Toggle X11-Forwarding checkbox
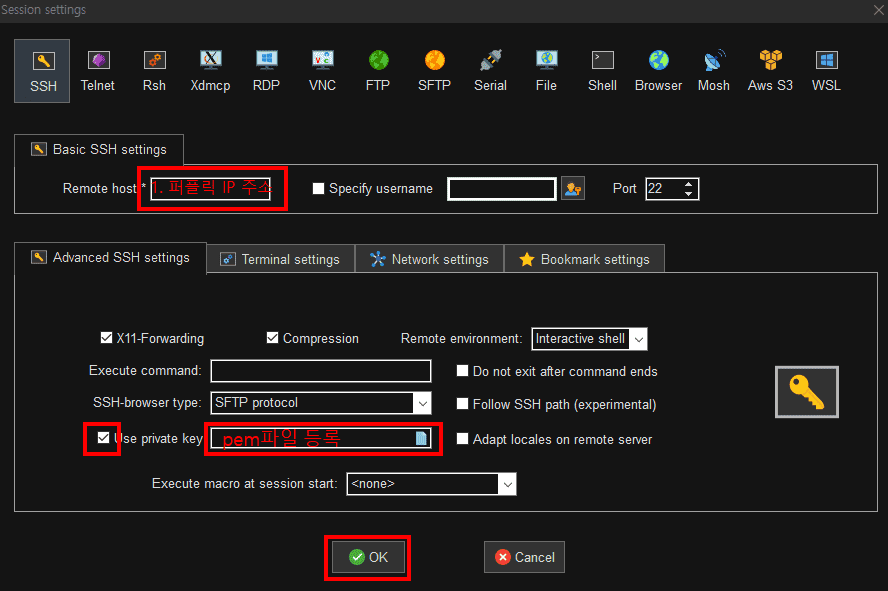The width and height of the screenshot is (888, 591). click(106, 338)
